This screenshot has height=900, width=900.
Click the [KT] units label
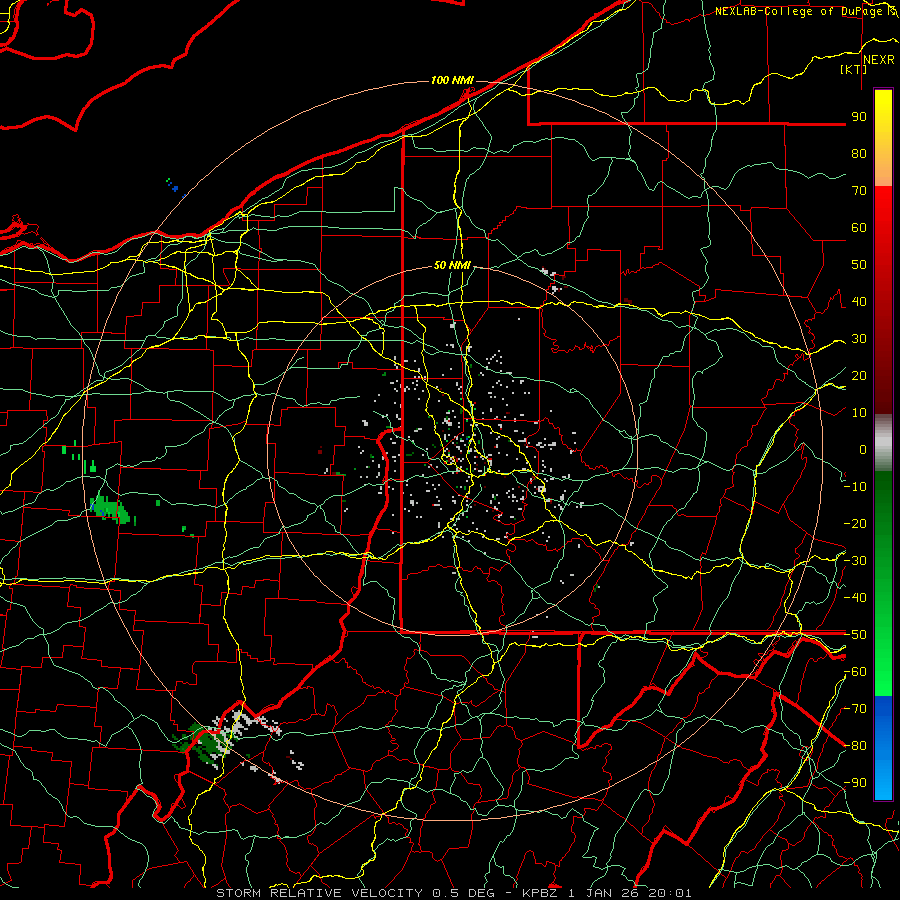[x=853, y=69]
